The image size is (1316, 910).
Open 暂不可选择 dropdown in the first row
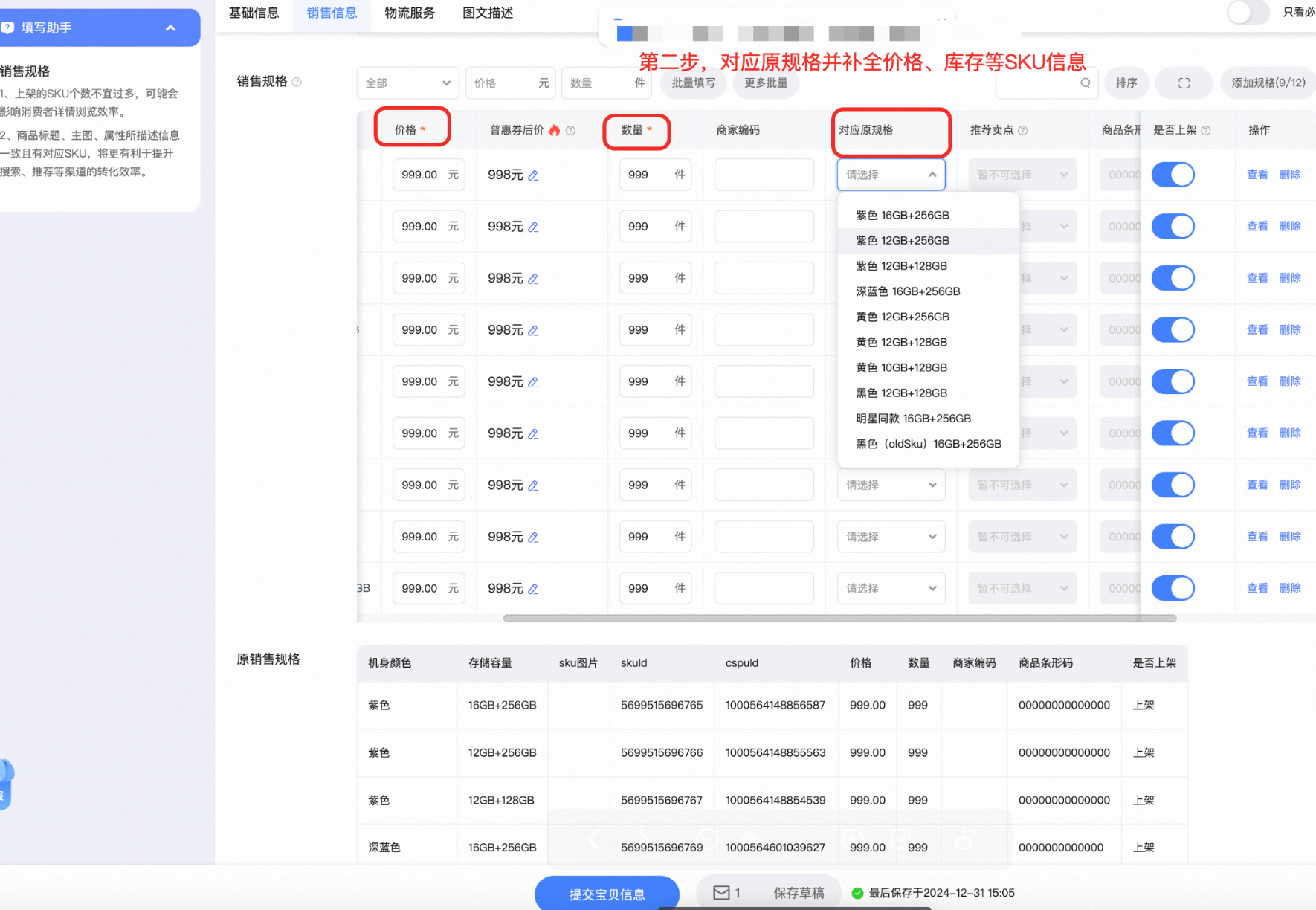[1022, 175]
